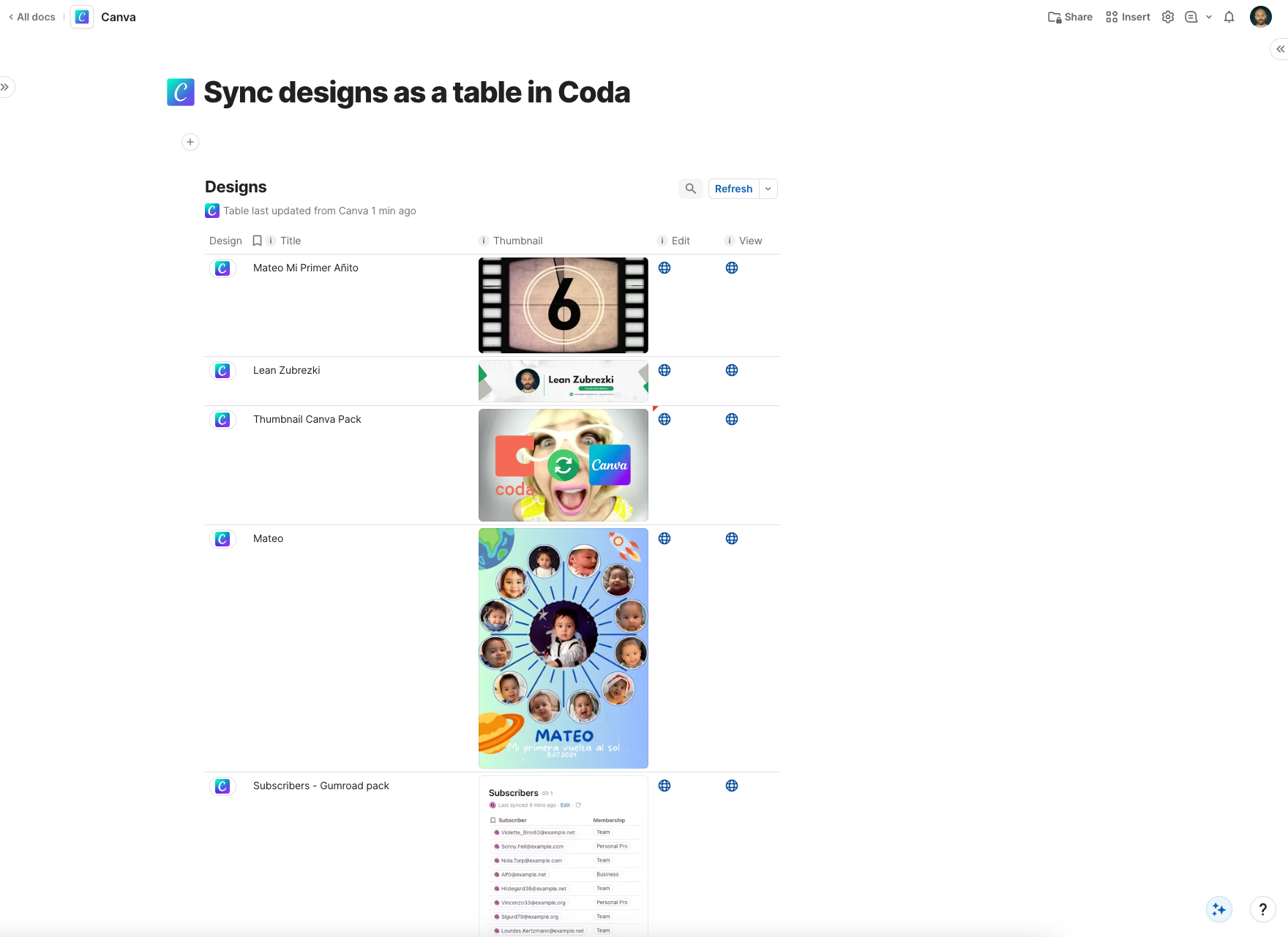
Task: Open the Coda AI sparkle assistant
Action: tap(1219, 909)
